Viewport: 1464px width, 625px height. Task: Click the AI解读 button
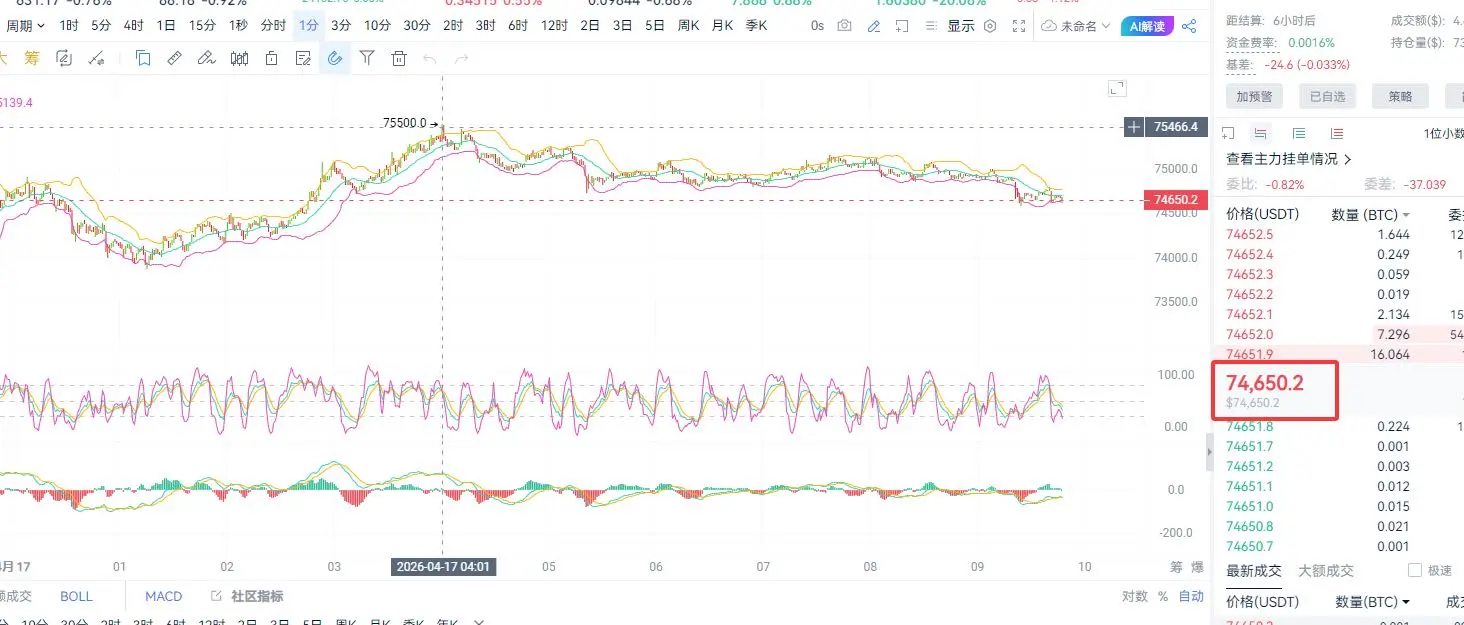tap(1145, 26)
